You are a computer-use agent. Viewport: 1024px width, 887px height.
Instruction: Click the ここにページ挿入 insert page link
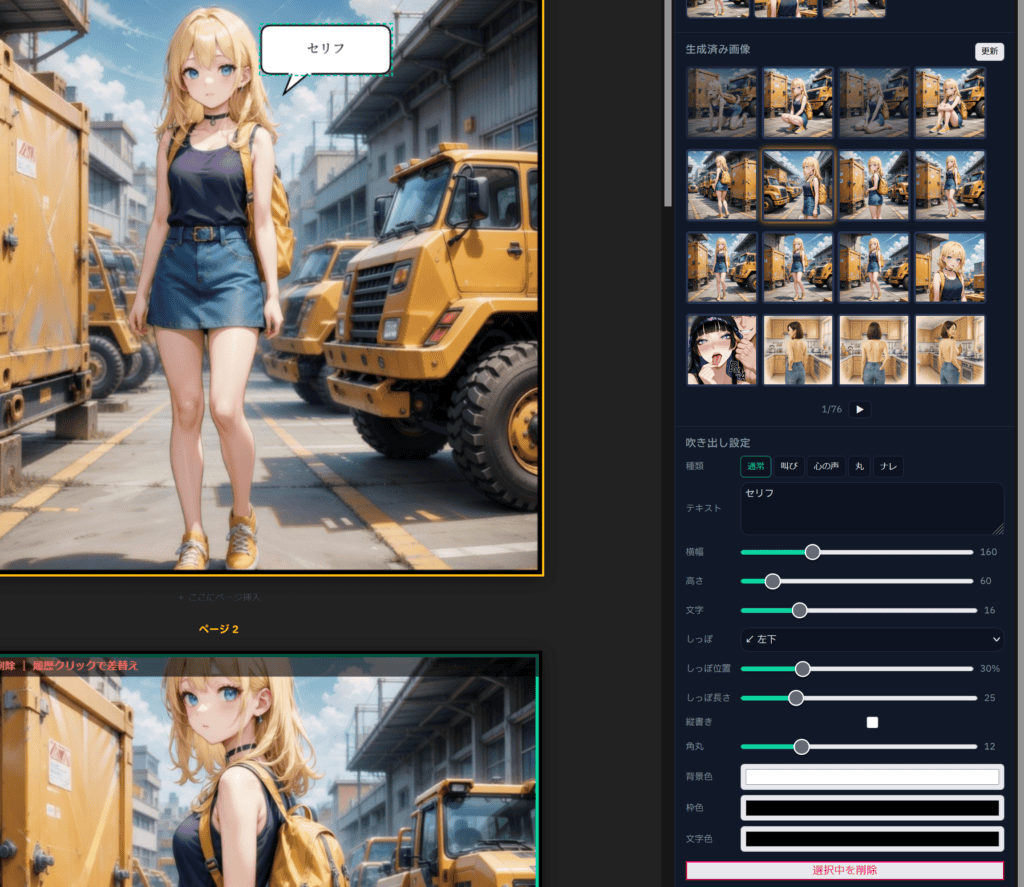(x=218, y=597)
